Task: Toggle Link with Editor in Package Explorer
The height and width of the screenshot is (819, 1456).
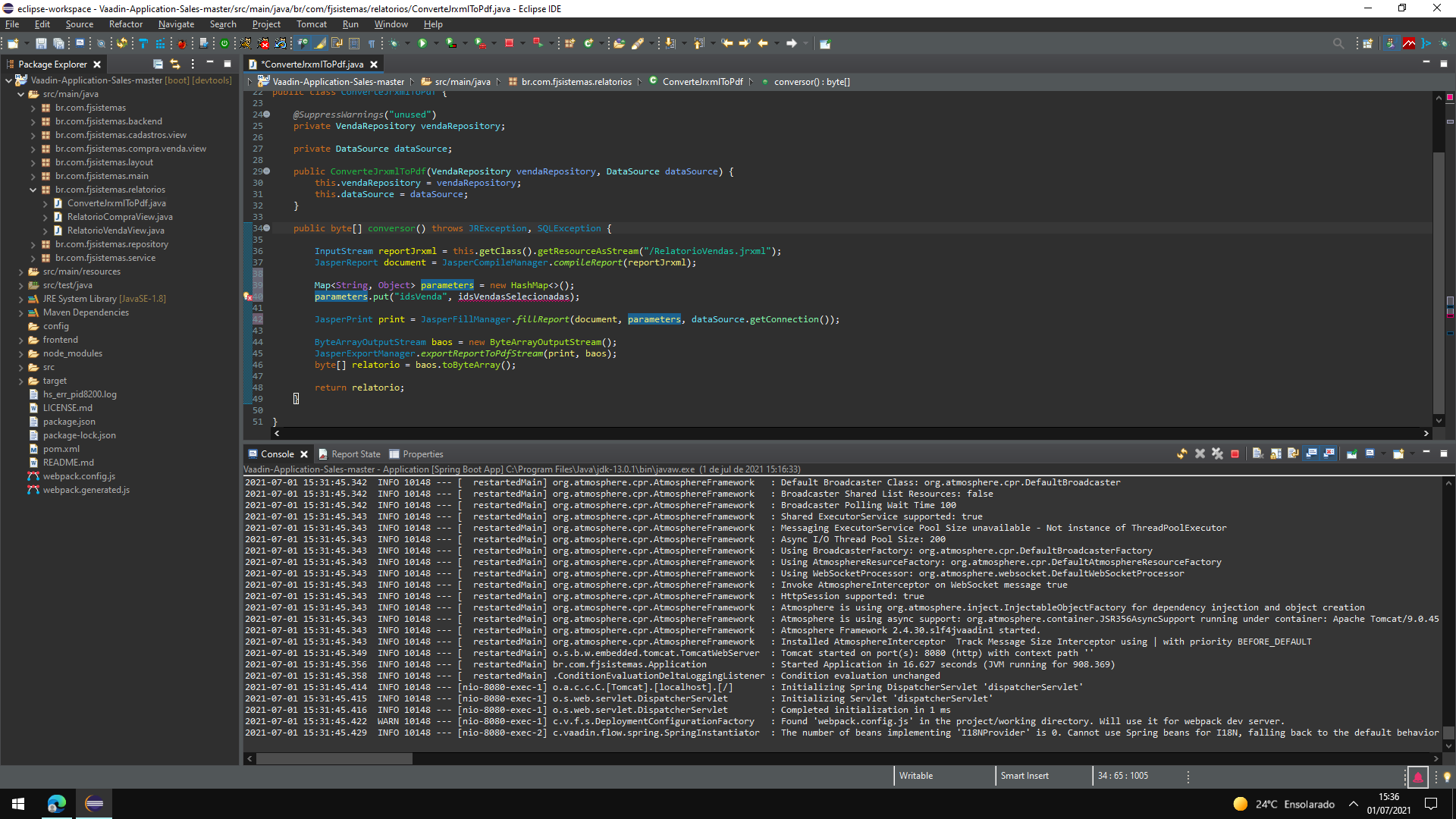Action: [175, 64]
